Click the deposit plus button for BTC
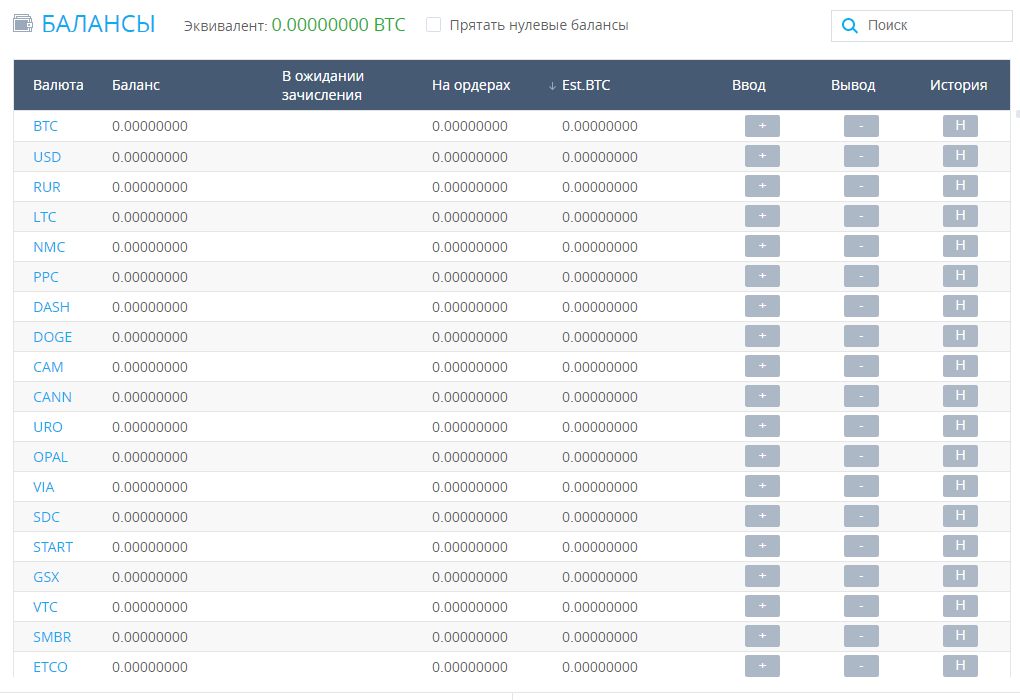The image size is (1020, 700). point(762,126)
